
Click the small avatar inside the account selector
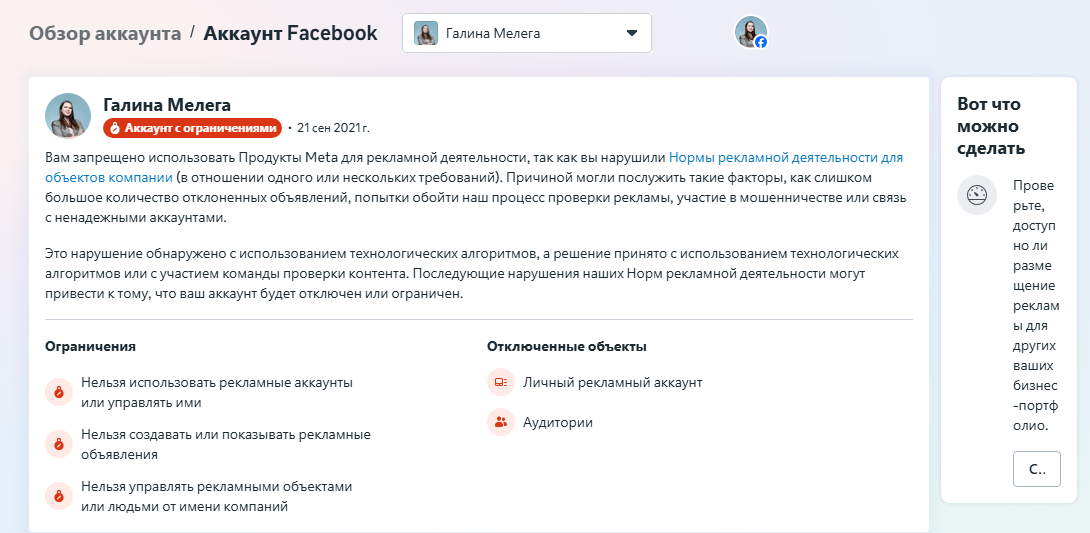click(425, 33)
